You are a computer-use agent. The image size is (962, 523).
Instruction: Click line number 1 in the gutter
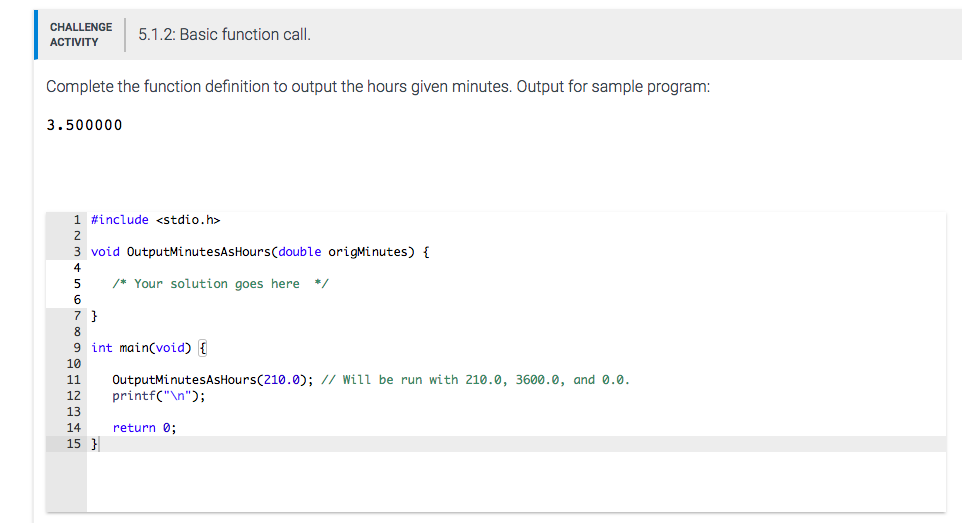tap(77, 220)
